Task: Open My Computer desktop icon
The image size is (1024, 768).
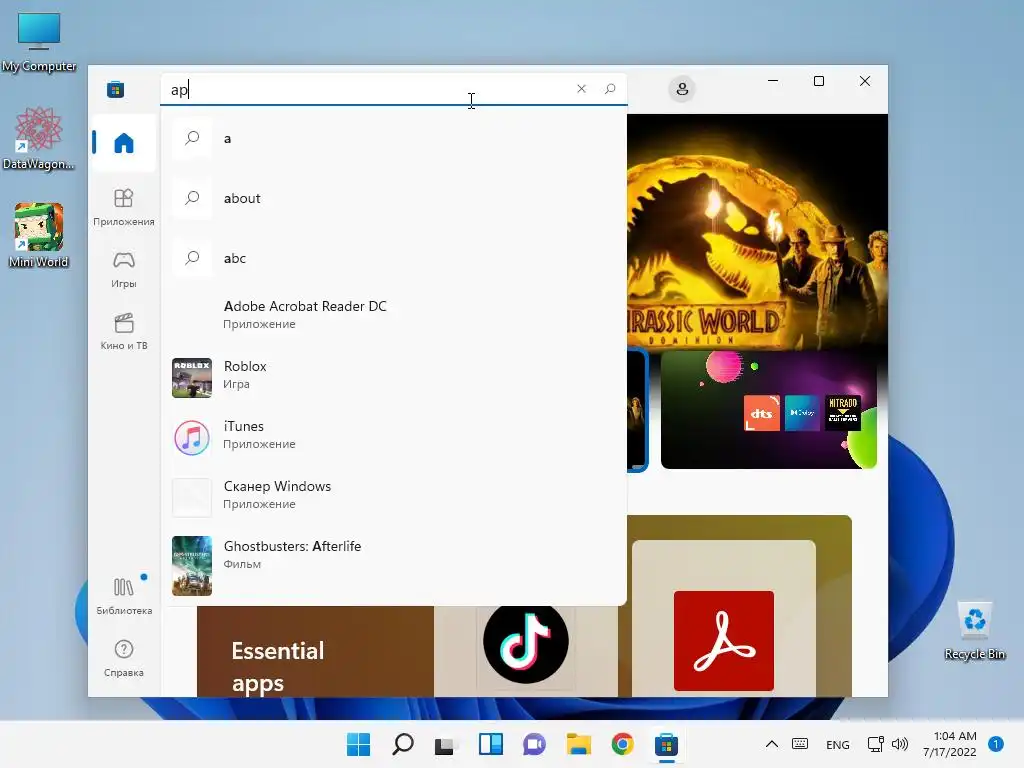Action: click(39, 42)
